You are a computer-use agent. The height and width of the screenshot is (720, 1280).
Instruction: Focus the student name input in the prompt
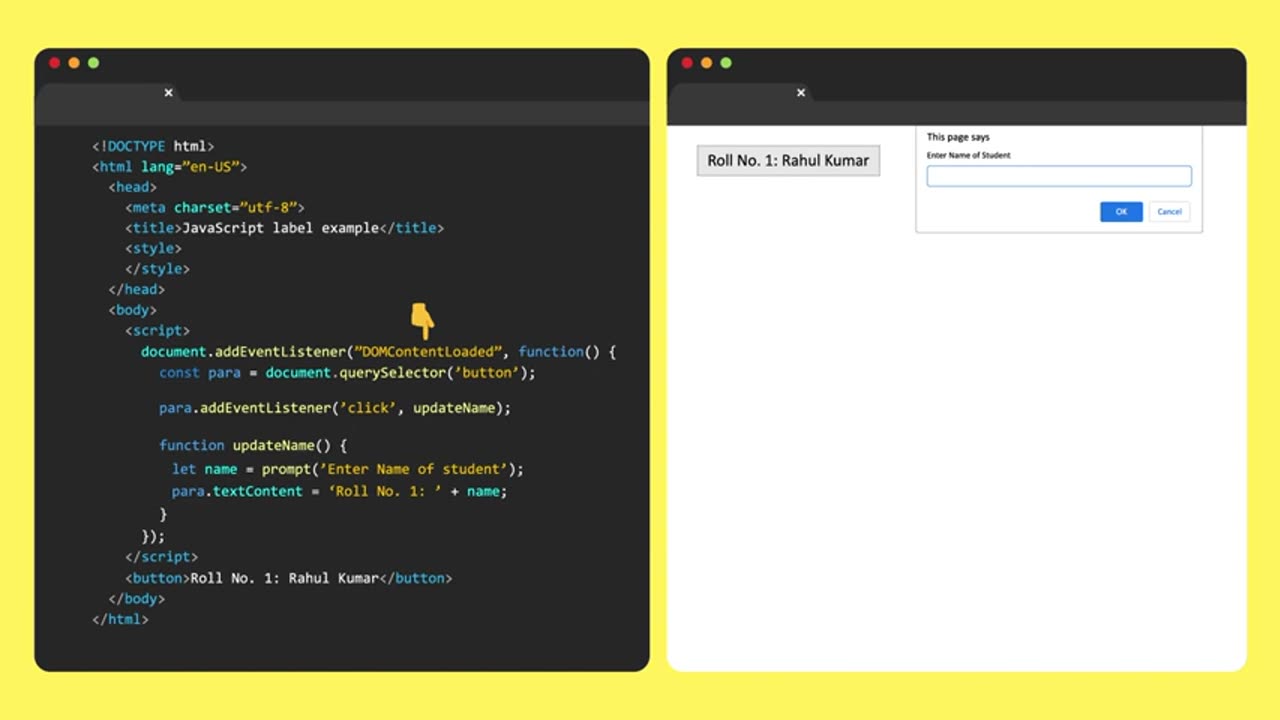(x=1059, y=176)
